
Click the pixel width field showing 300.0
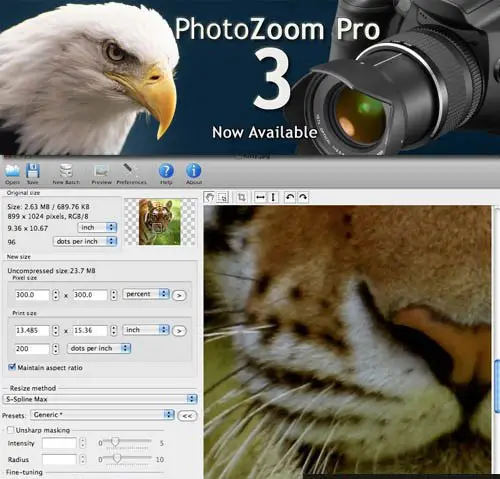[x=32, y=295]
